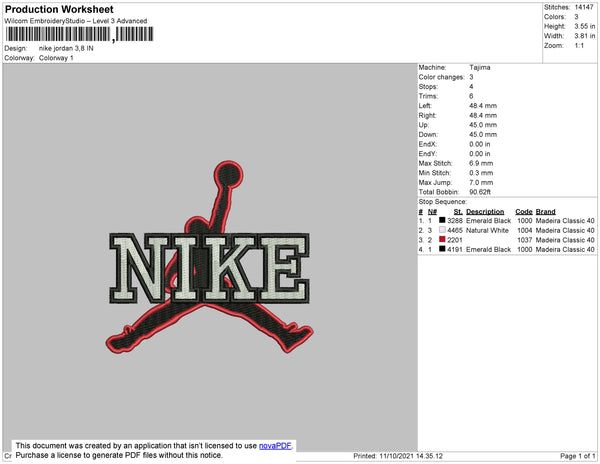
Task: Select the 'Colorway 1' value
Action: pyautogui.click(x=56, y=58)
